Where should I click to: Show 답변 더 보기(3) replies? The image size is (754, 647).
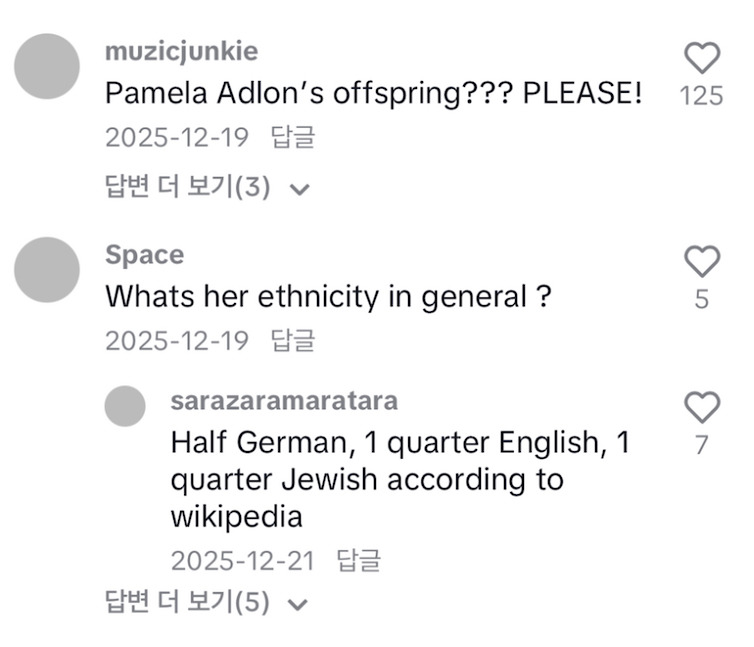point(187,187)
